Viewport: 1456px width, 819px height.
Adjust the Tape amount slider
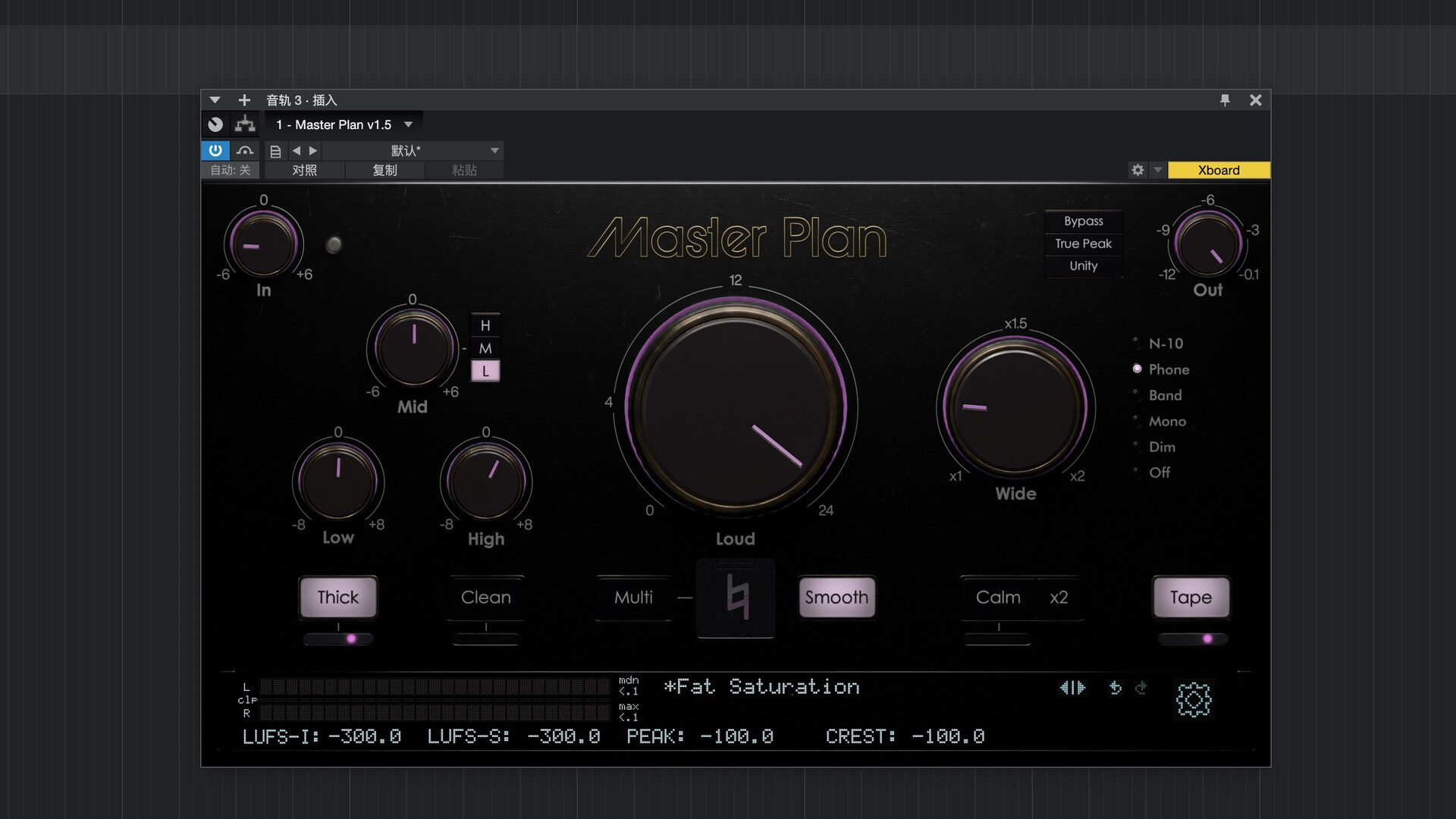coord(1191,639)
